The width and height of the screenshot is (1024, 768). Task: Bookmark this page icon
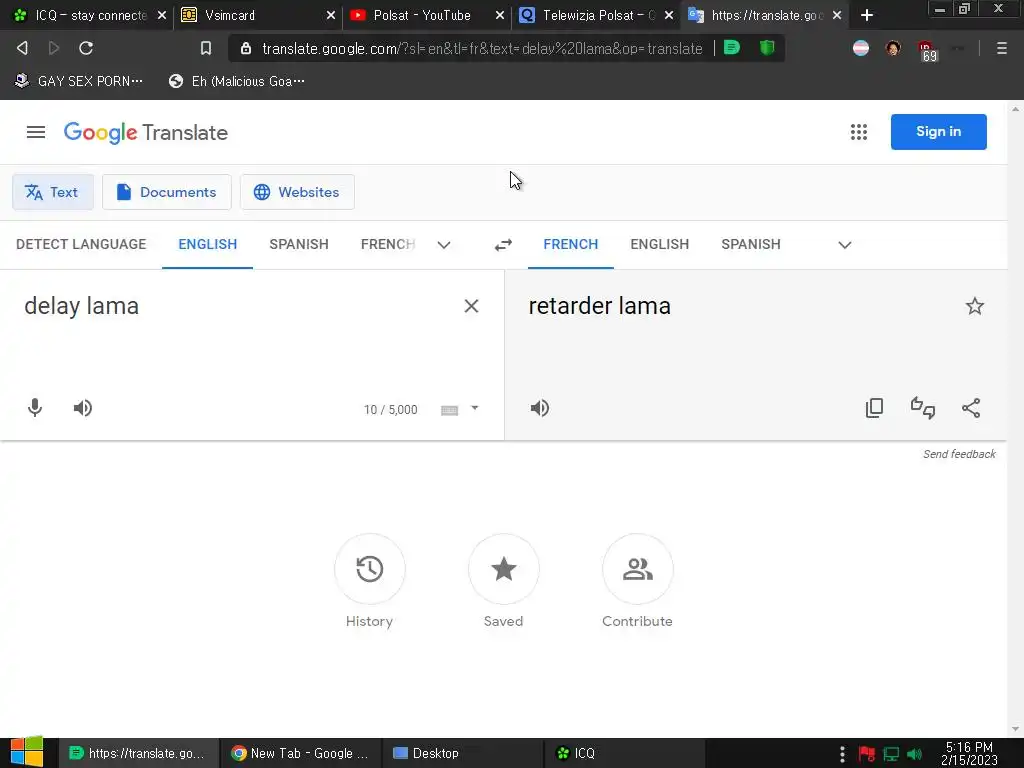click(x=206, y=48)
